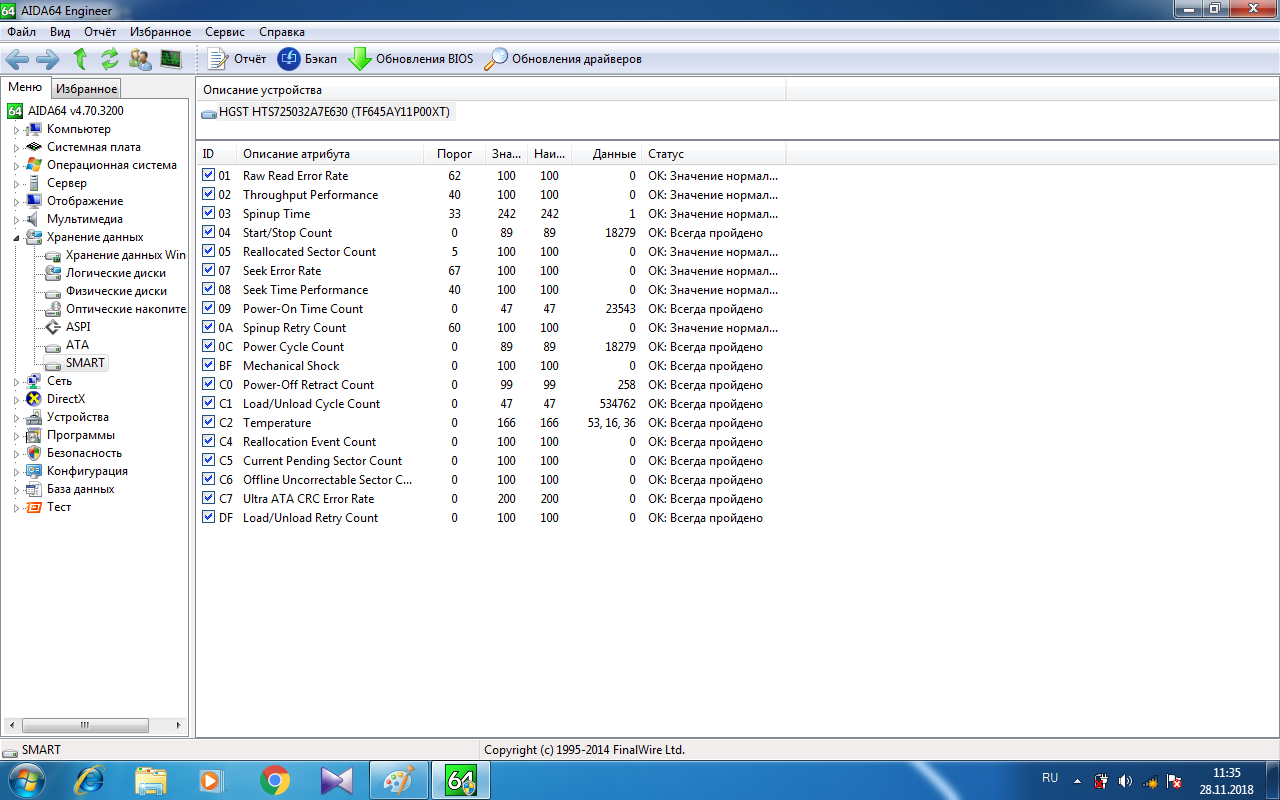Toggle the Temperature attribute checkbox

208,422
